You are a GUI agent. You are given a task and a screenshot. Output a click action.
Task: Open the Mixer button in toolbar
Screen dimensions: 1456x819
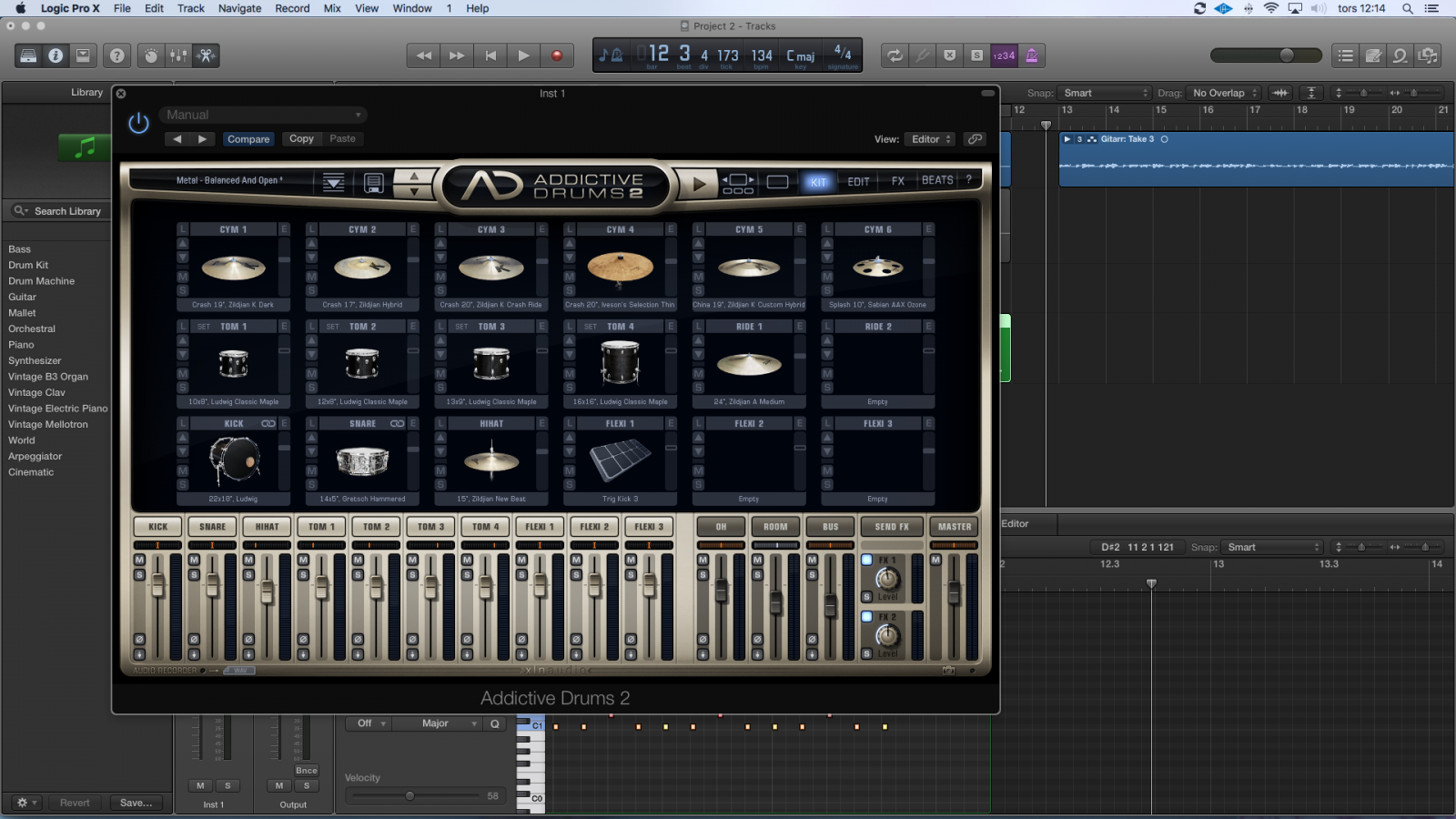point(178,56)
